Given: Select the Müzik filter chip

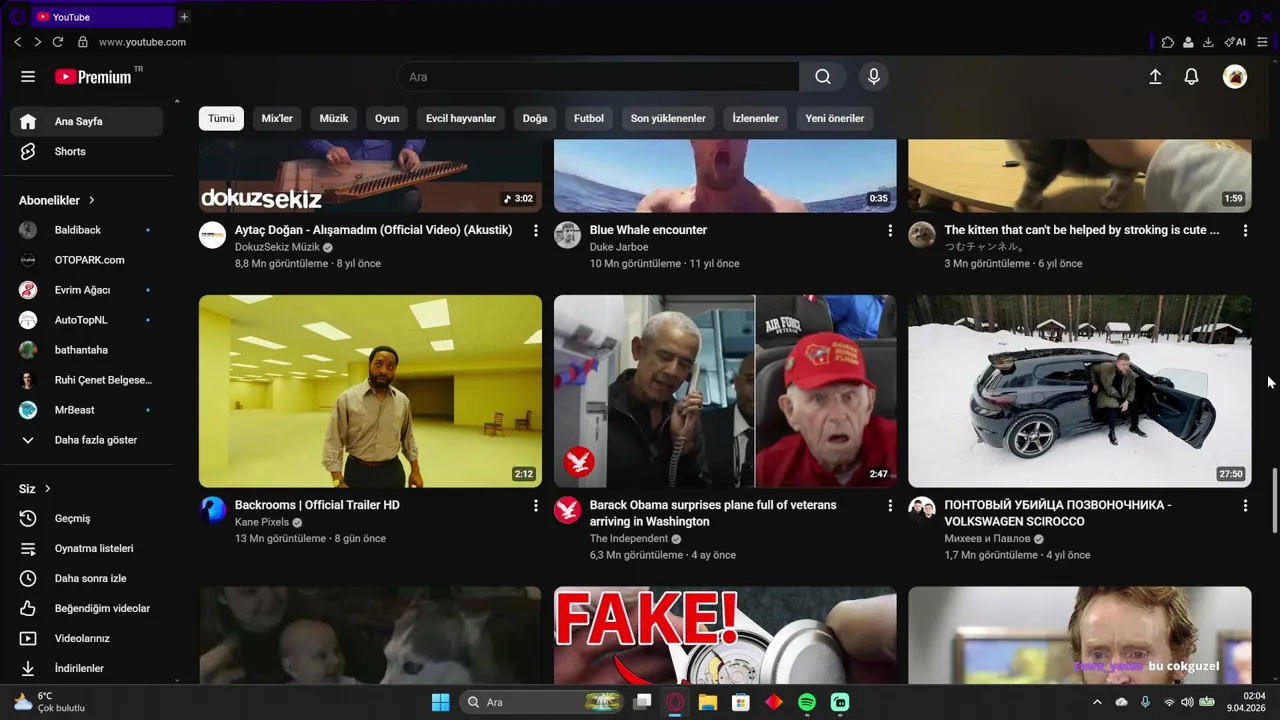Looking at the screenshot, I should [334, 118].
